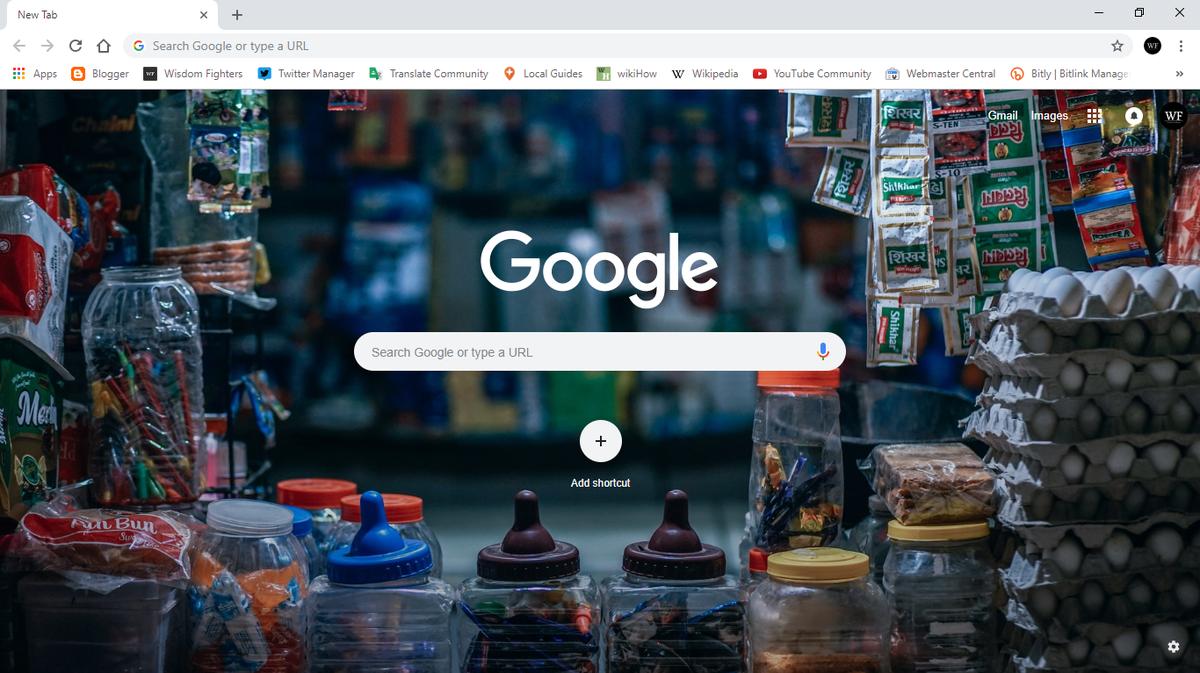The image size is (1200, 673).
Task: Activate voice search with the microphone icon
Action: tap(823, 351)
